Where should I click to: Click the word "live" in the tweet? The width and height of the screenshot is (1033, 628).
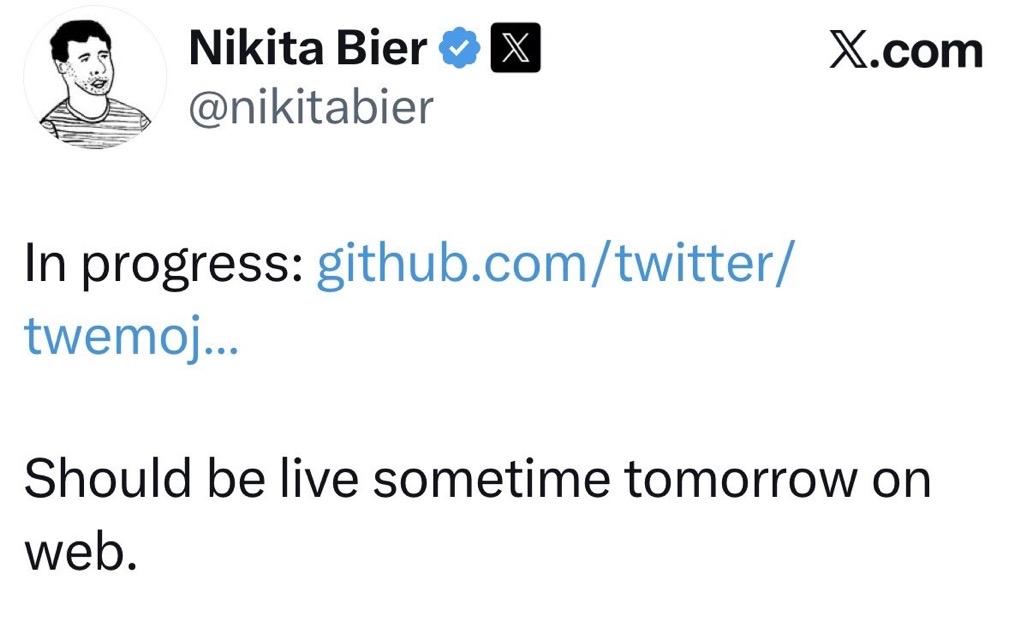coord(316,481)
